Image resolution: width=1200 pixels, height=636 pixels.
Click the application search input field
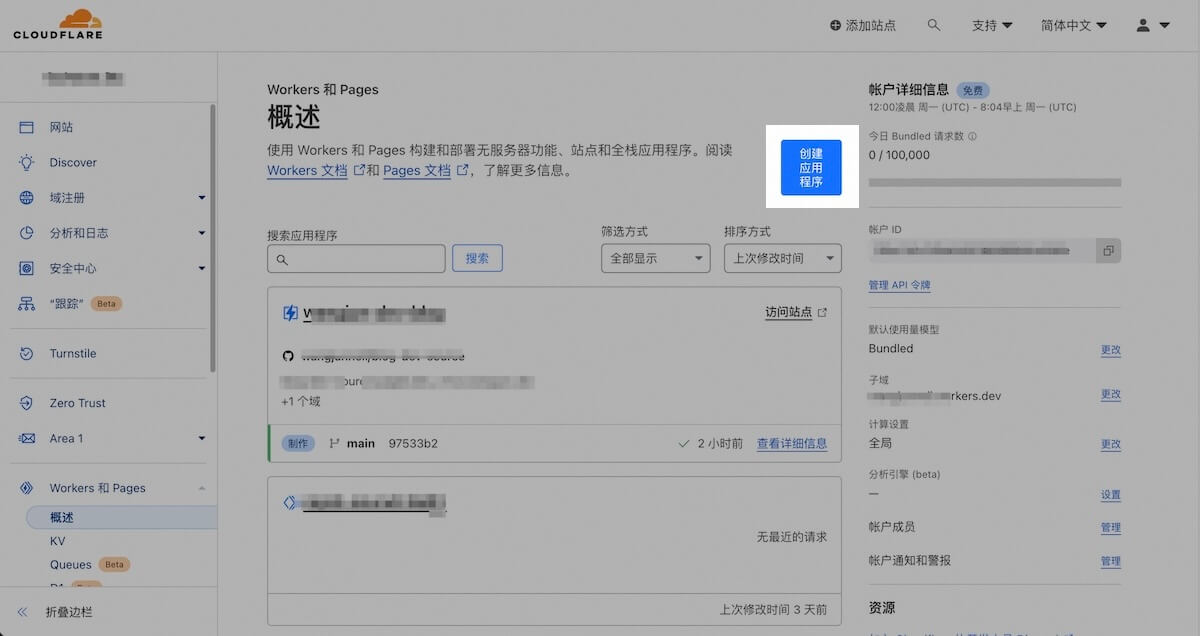pos(356,258)
